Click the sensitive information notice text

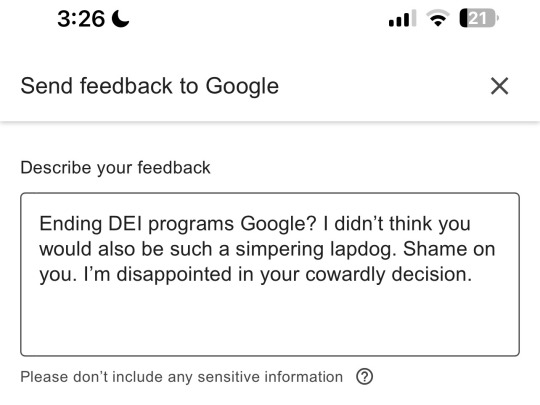pos(181,377)
